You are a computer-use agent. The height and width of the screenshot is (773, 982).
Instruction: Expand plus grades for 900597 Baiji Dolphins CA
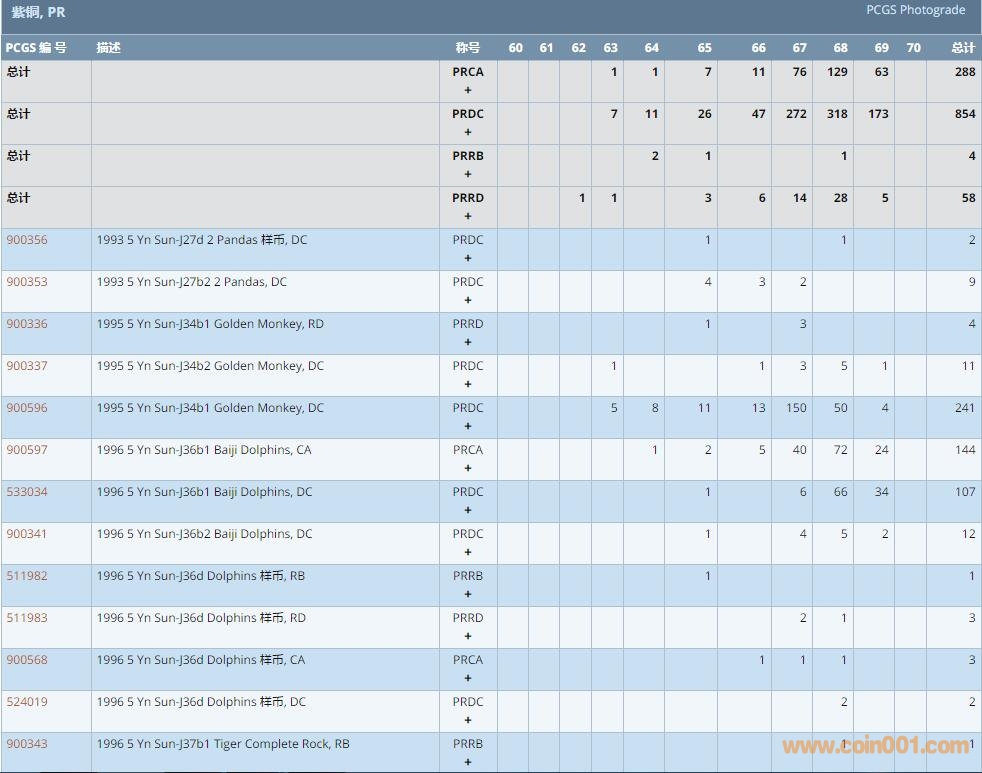(468, 468)
